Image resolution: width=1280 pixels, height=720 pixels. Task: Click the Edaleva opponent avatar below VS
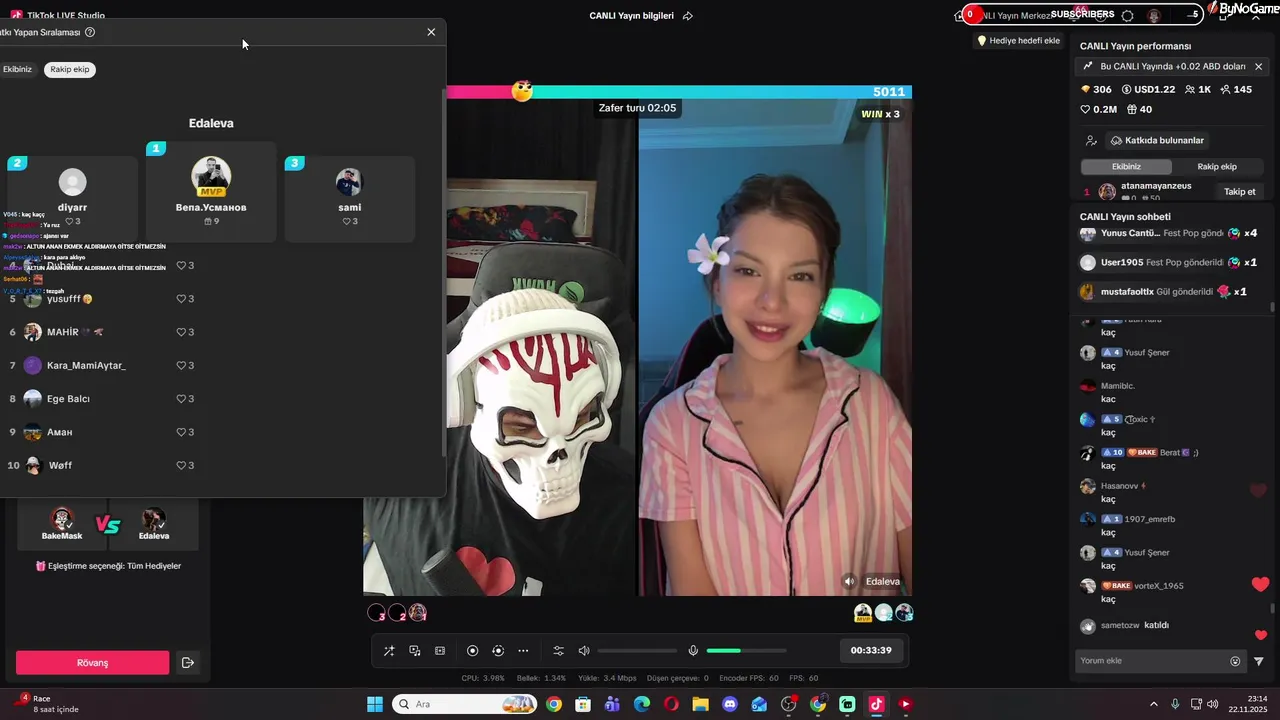(x=153, y=519)
